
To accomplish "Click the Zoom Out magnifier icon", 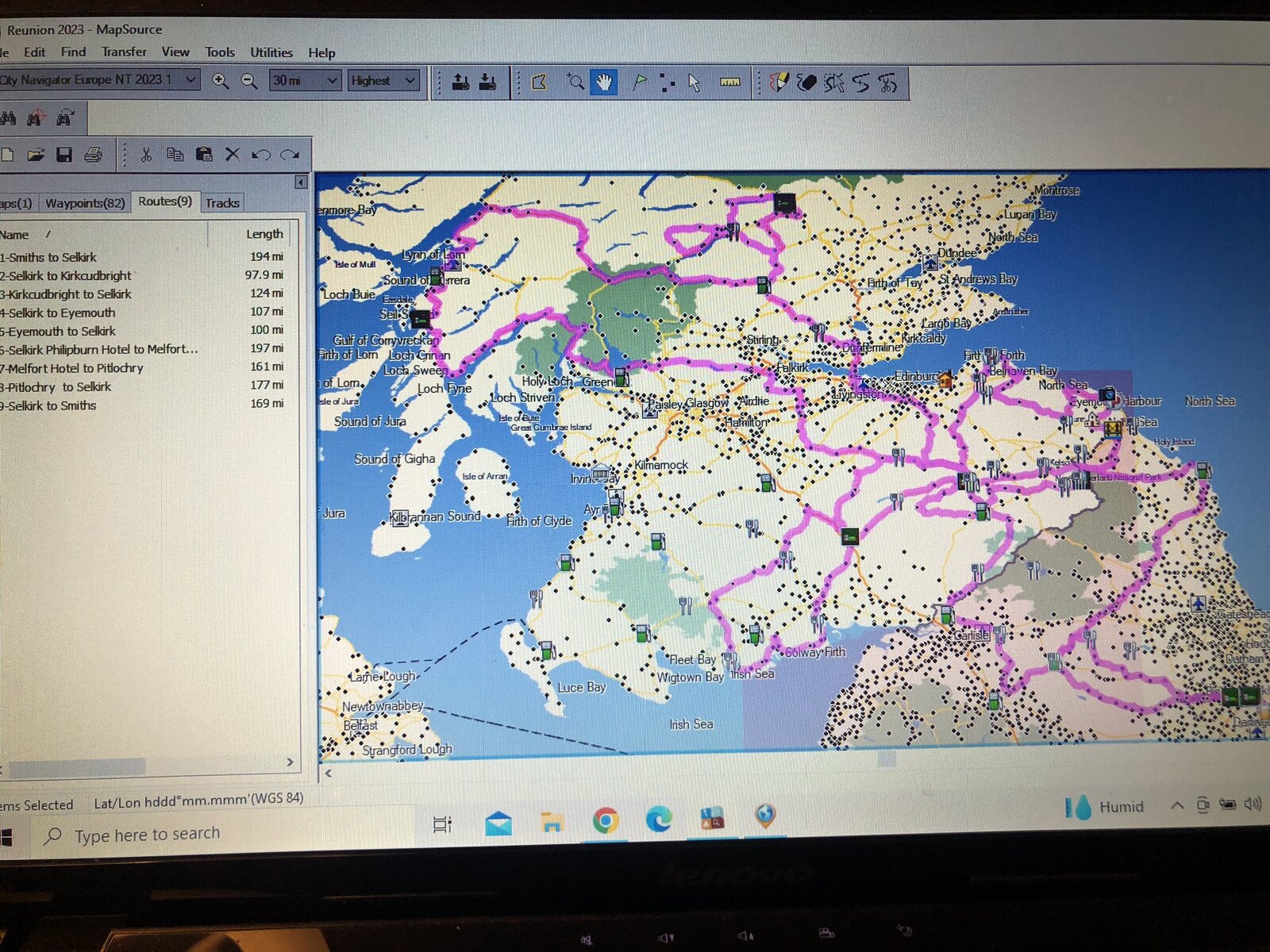I will pyautogui.click(x=249, y=81).
